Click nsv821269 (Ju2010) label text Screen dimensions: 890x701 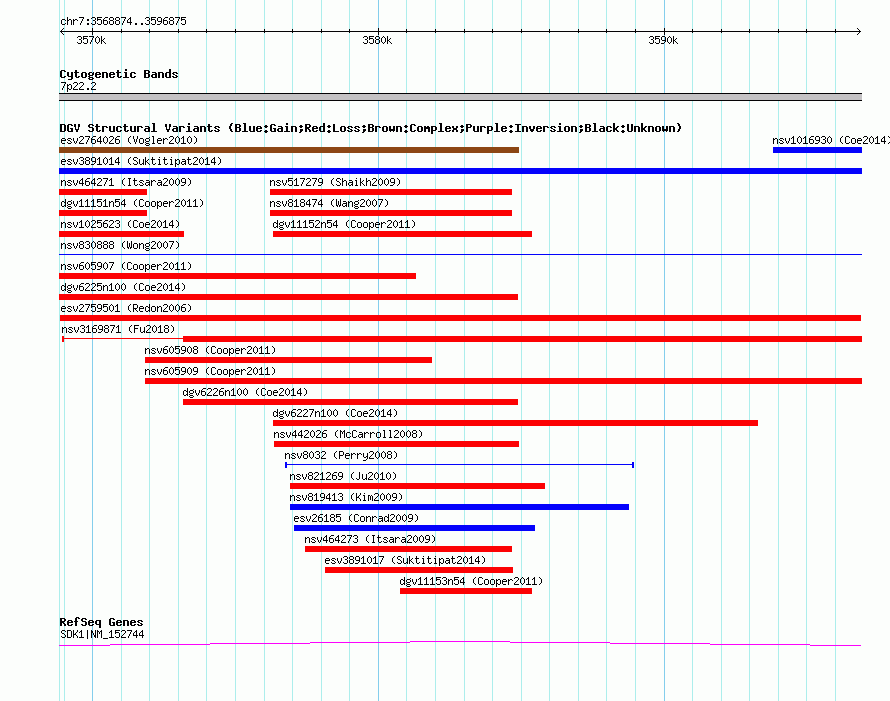(343, 476)
